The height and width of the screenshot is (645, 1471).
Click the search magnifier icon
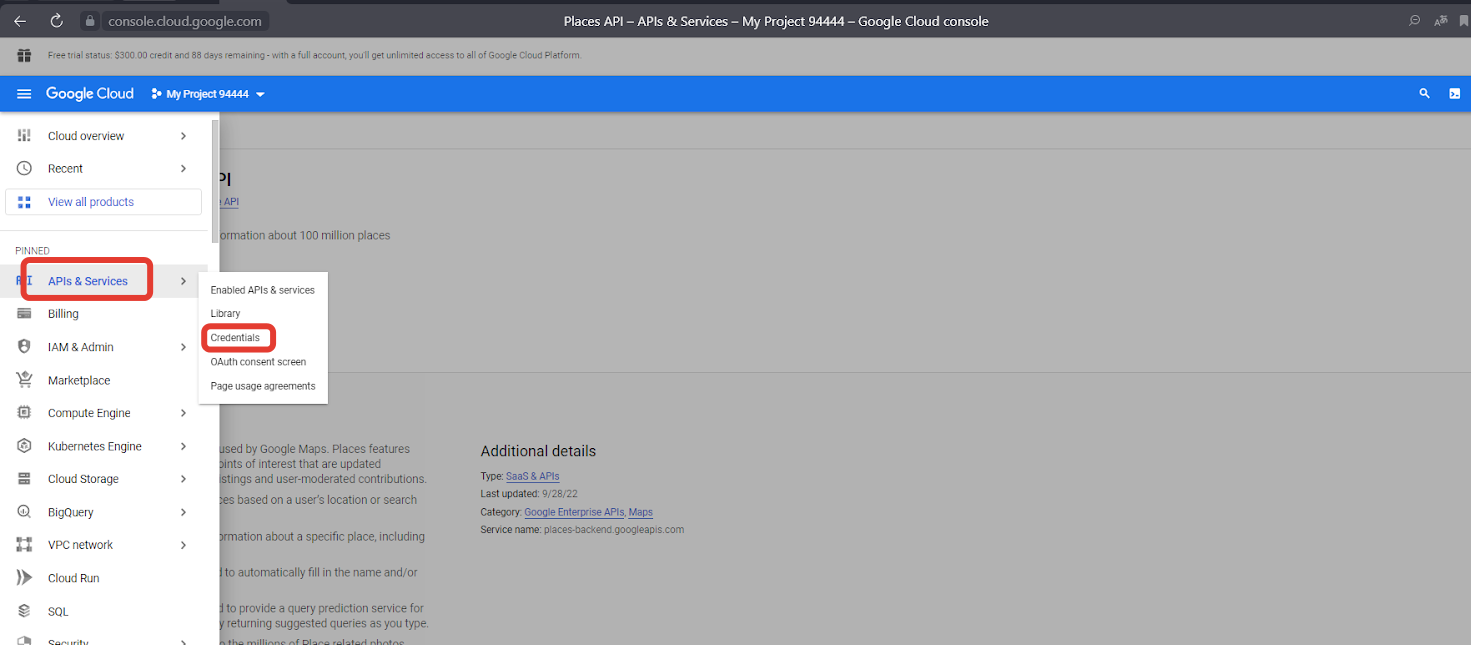pyautogui.click(x=1424, y=94)
